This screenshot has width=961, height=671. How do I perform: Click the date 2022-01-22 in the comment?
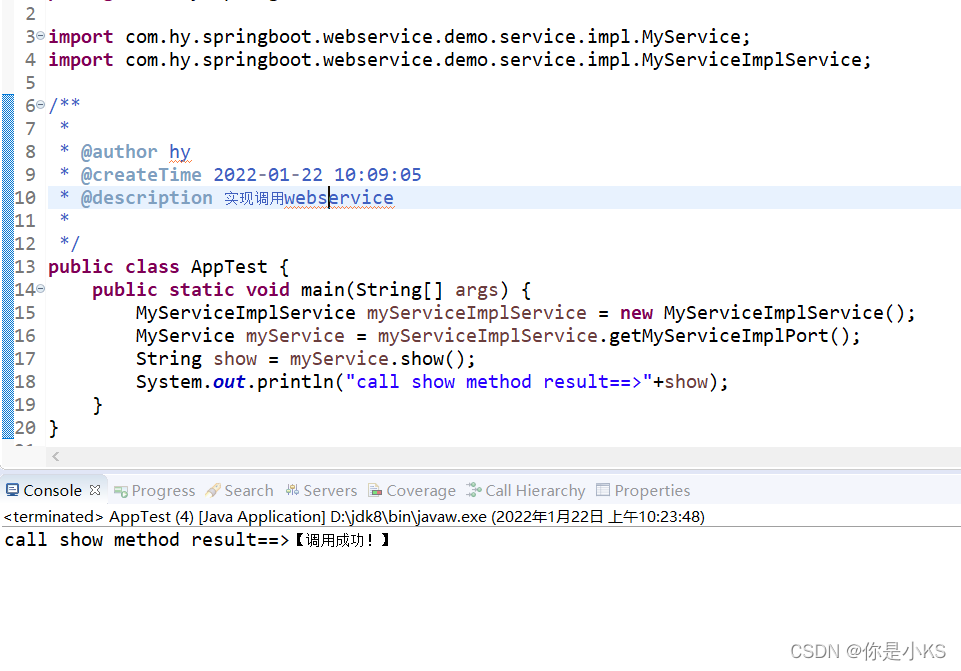(x=268, y=175)
